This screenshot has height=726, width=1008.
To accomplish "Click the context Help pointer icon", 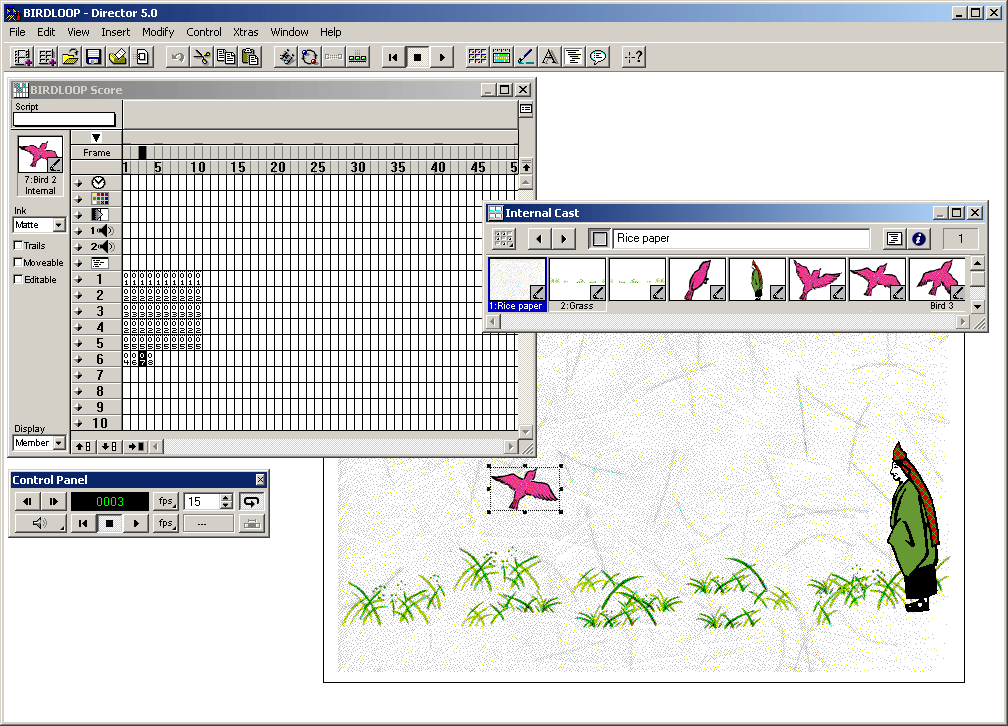I will pos(633,57).
